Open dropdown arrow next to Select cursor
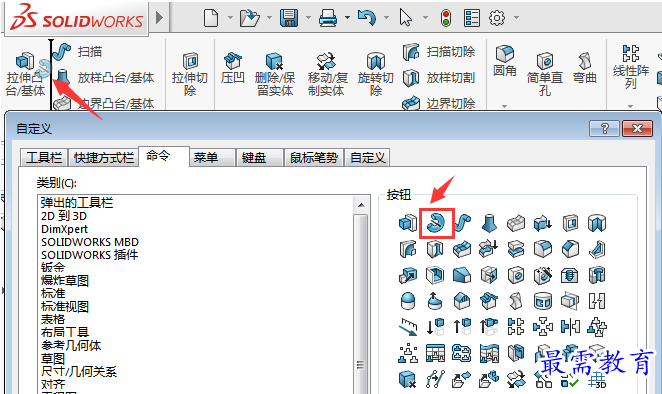 (425, 18)
